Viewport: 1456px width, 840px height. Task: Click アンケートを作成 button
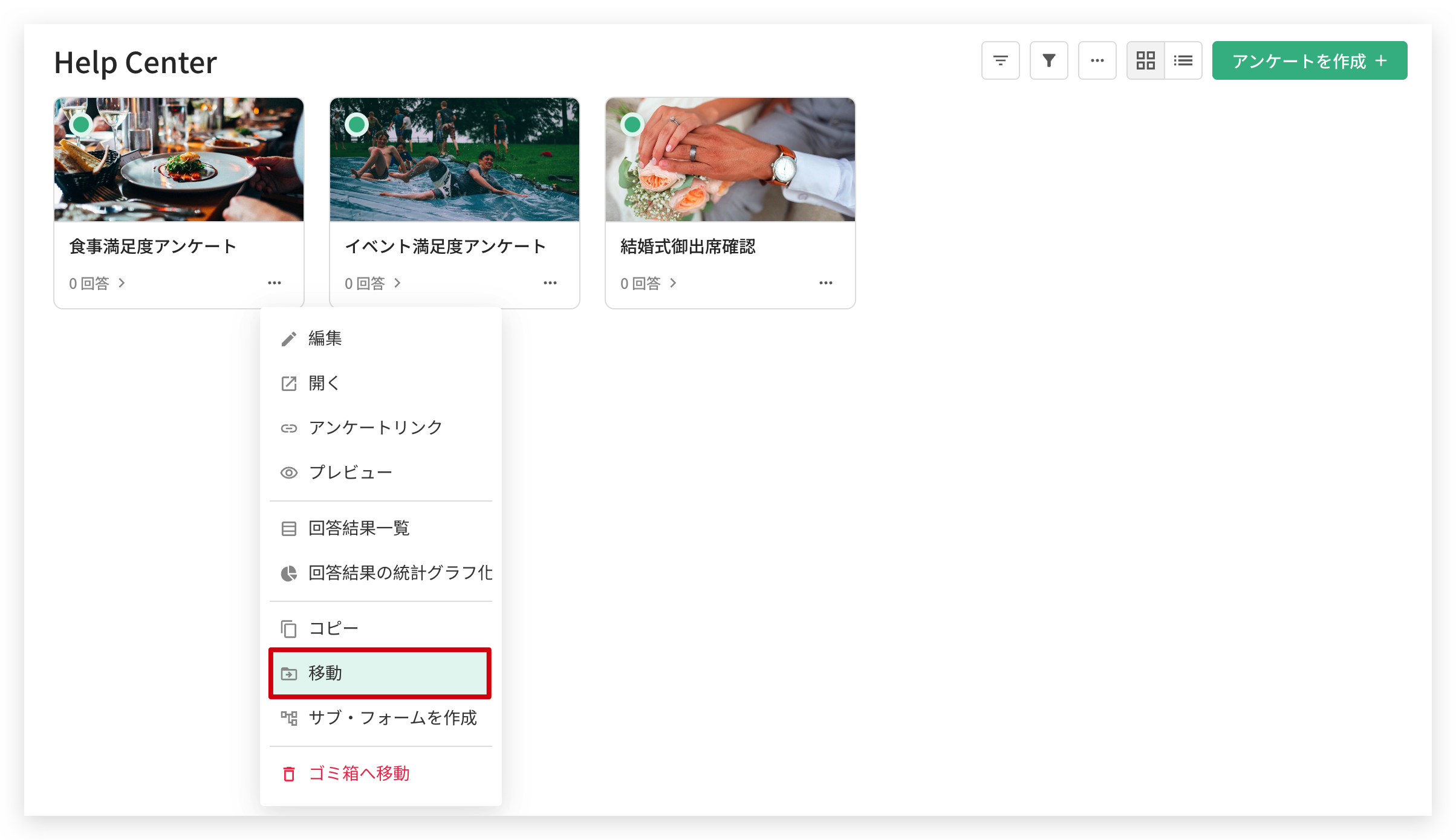pyautogui.click(x=1309, y=60)
